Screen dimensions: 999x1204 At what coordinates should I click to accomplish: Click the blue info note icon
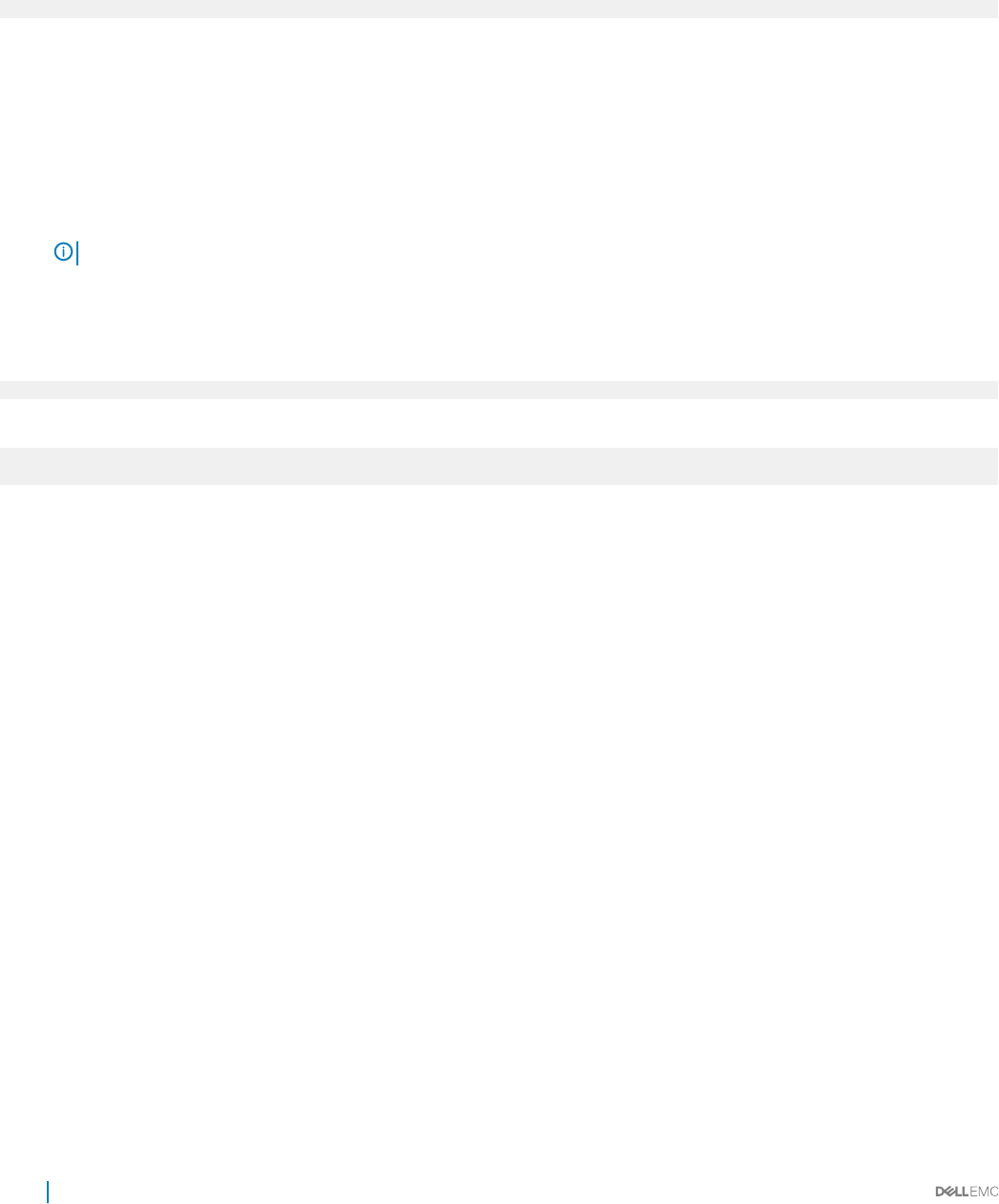[x=63, y=252]
